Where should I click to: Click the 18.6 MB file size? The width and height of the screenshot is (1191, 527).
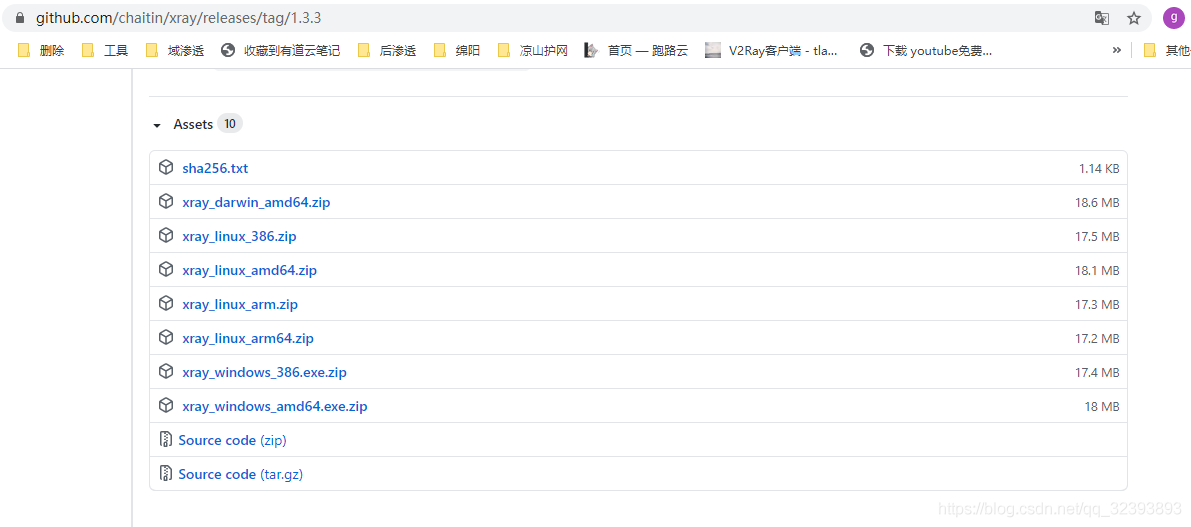[x=1097, y=203]
